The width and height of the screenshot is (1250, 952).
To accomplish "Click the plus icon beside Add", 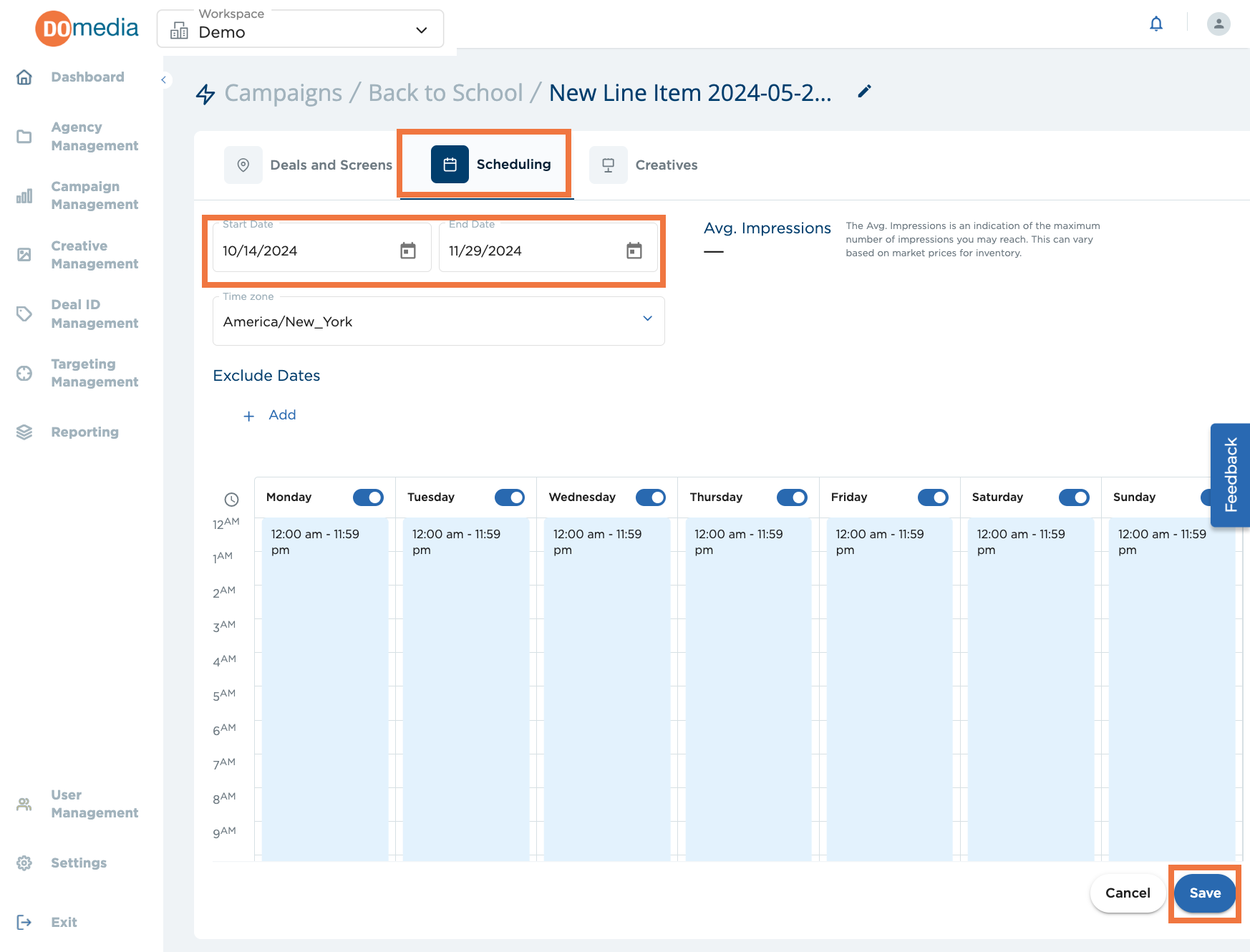I will click(x=249, y=416).
